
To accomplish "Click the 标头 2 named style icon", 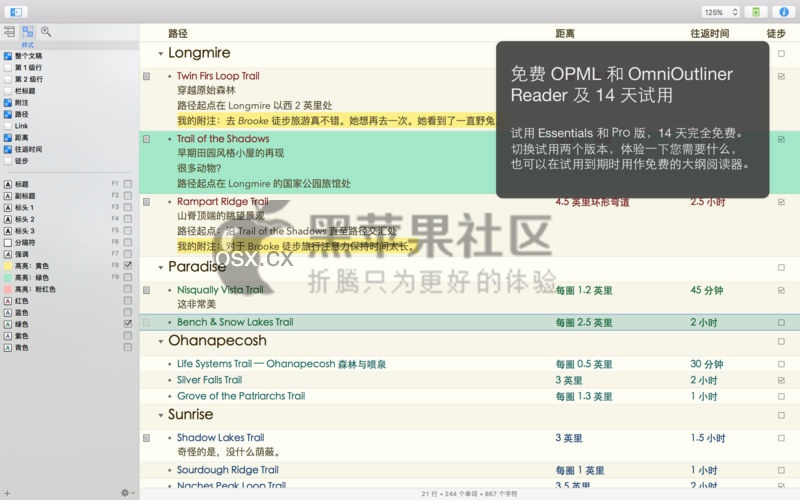I will coord(8,219).
